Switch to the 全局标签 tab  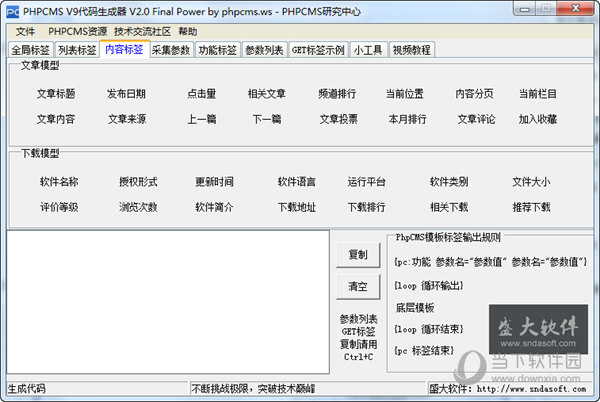point(31,50)
